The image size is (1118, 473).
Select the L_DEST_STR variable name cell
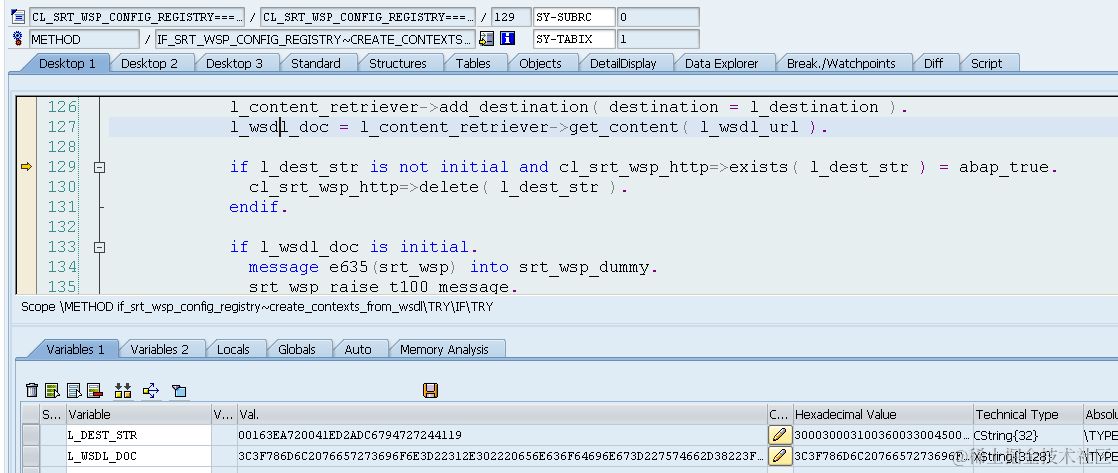point(139,434)
